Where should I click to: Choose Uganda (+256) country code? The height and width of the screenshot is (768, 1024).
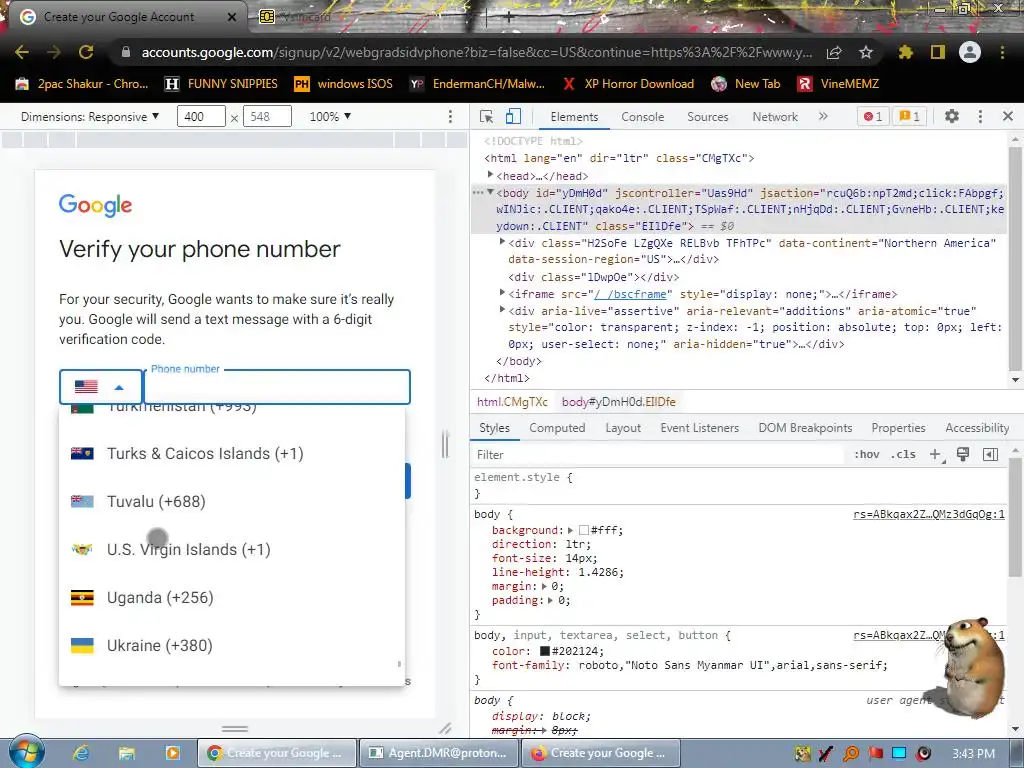click(232, 598)
